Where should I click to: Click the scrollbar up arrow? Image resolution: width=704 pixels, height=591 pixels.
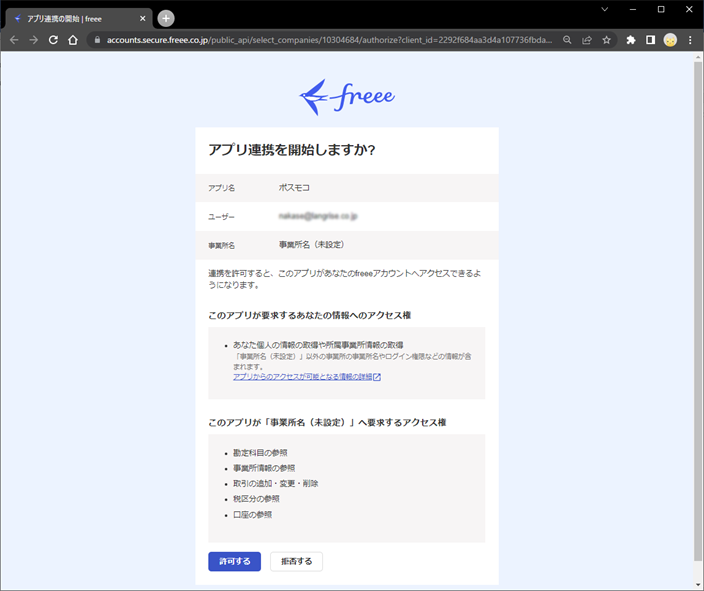(x=698, y=57)
